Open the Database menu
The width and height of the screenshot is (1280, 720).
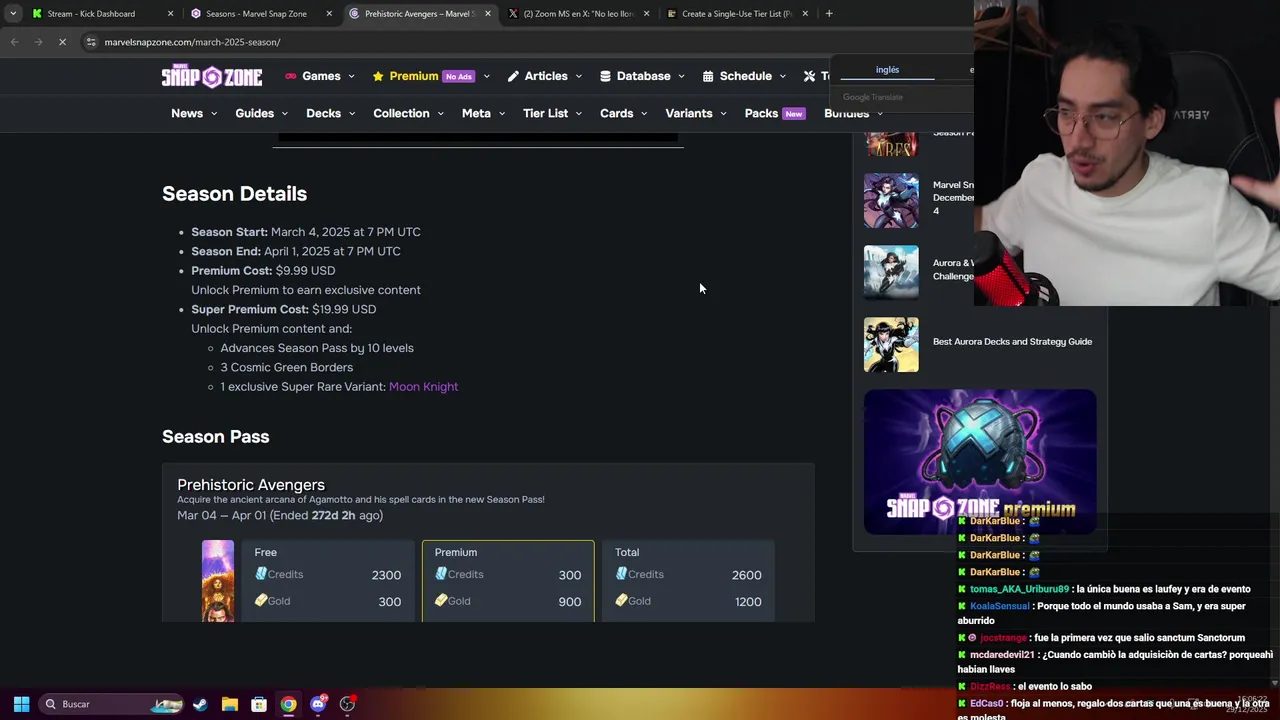tap(643, 76)
